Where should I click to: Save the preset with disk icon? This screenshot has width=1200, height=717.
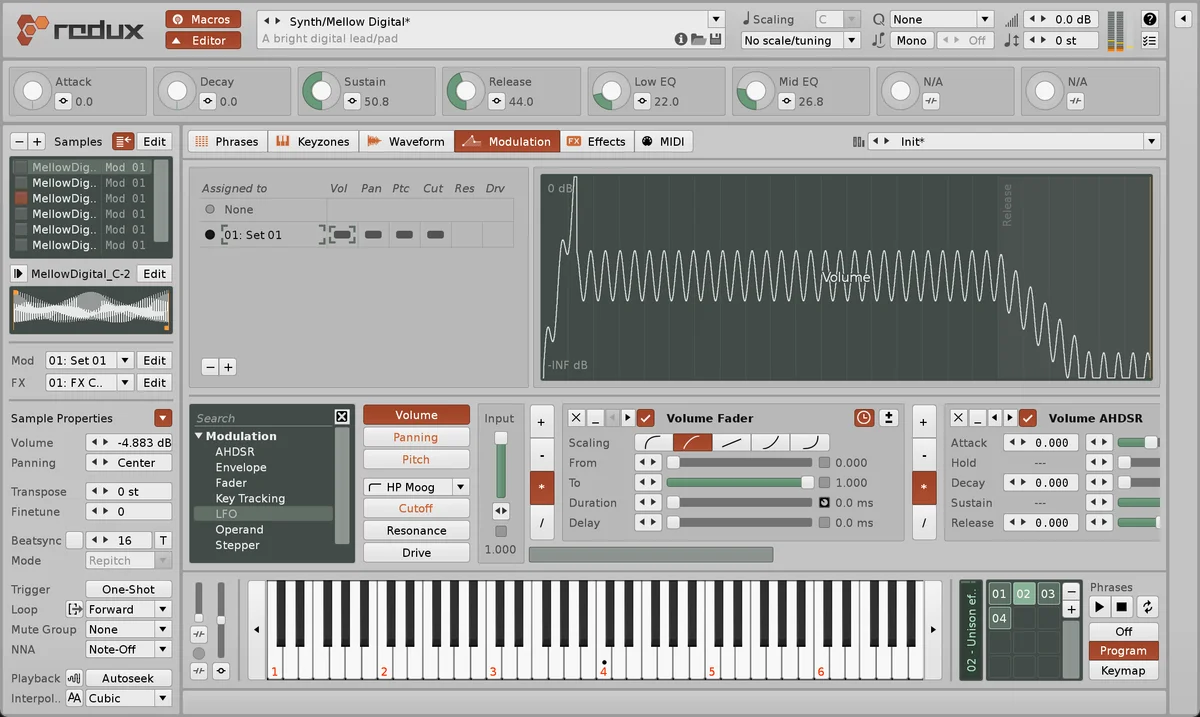point(715,40)
